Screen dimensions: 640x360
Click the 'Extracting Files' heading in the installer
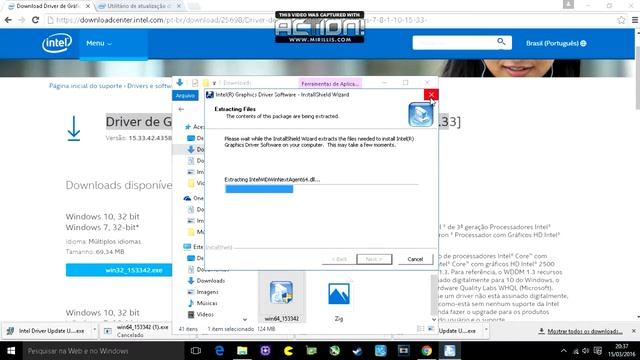235,109
